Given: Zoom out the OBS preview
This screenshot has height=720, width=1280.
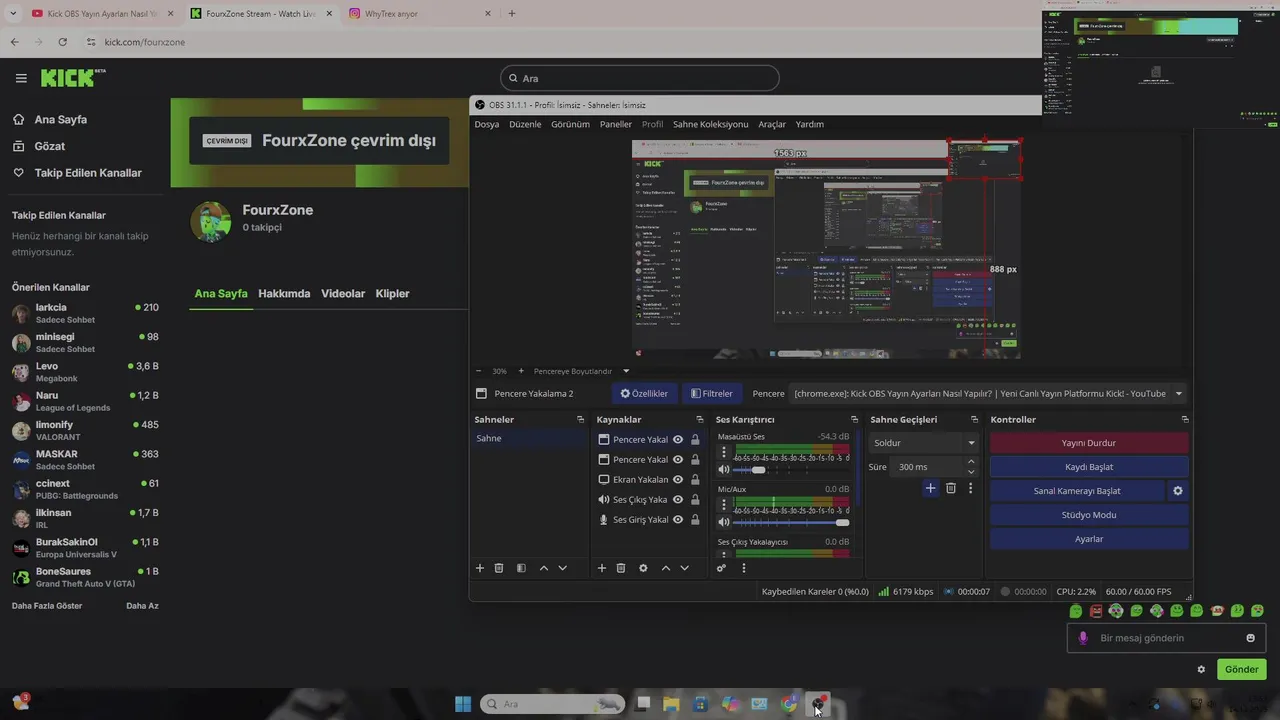Looking at the screenshot, I should pyautogui.click(x=478, y=371).
